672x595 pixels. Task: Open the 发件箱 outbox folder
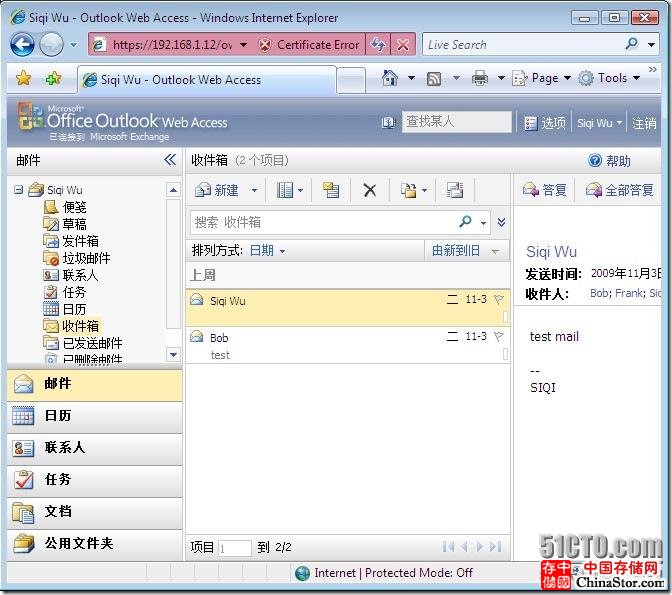coord(71,241)
